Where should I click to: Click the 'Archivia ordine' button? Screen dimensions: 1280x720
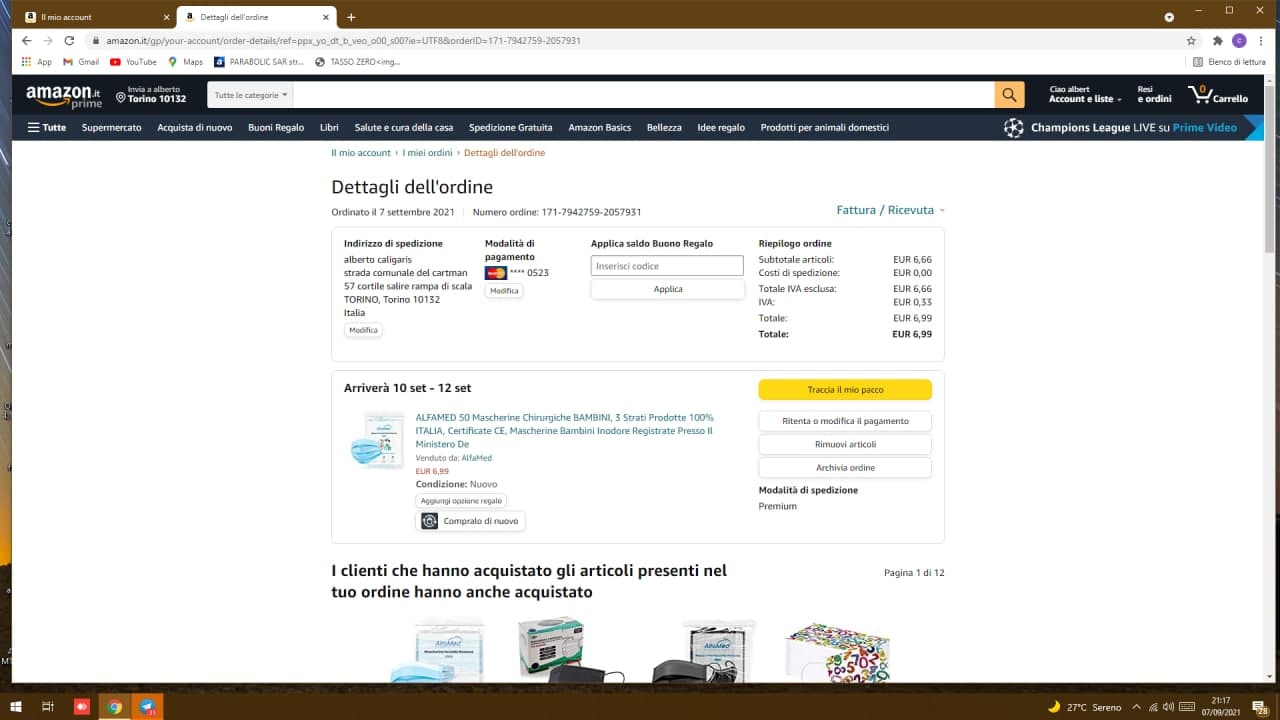[x=845, y=468]
